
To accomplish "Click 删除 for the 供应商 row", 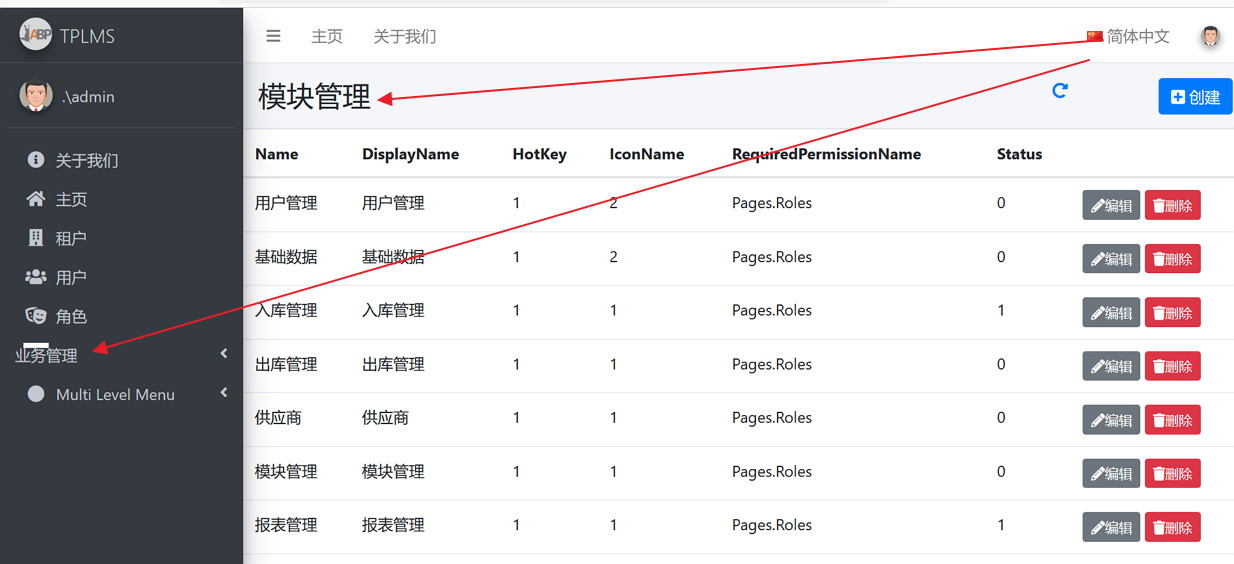I will tap(1172, 420).
